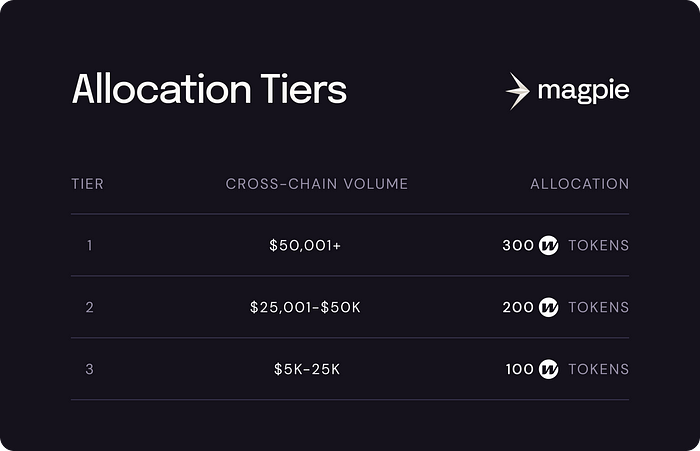The height and width of the screenshot is (451, 700).
Task: Click the 200 allocation amount
Action: tap(518, 307)
